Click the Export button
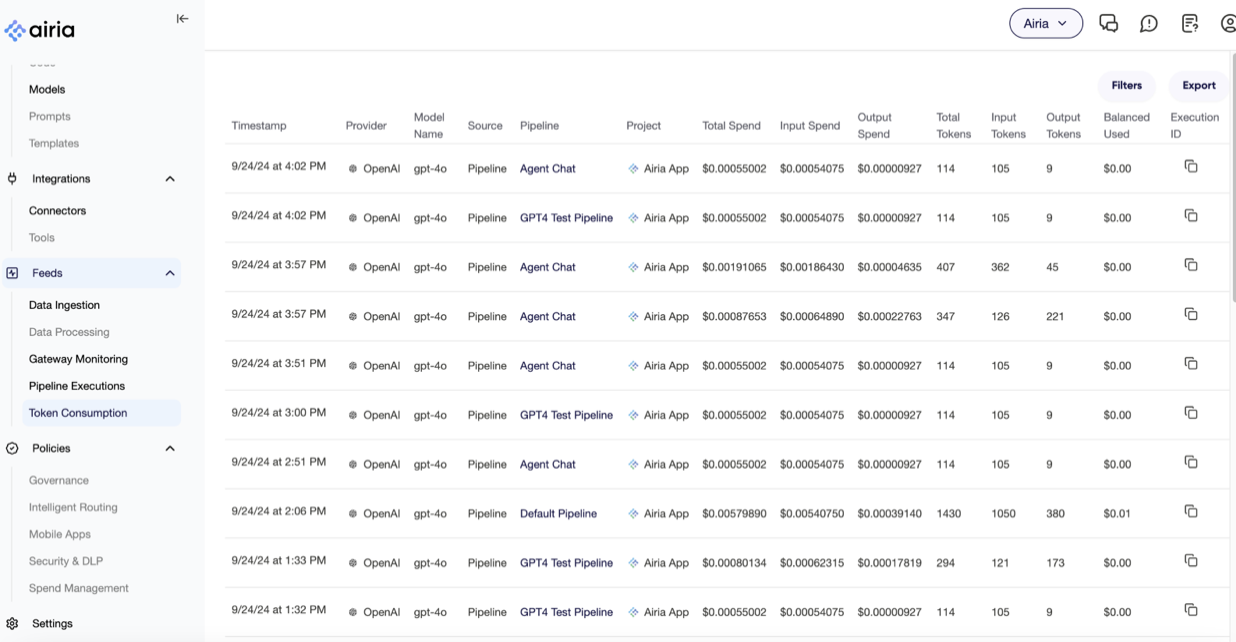This screenshot has width=1236, height=642. coord(1198,86)
